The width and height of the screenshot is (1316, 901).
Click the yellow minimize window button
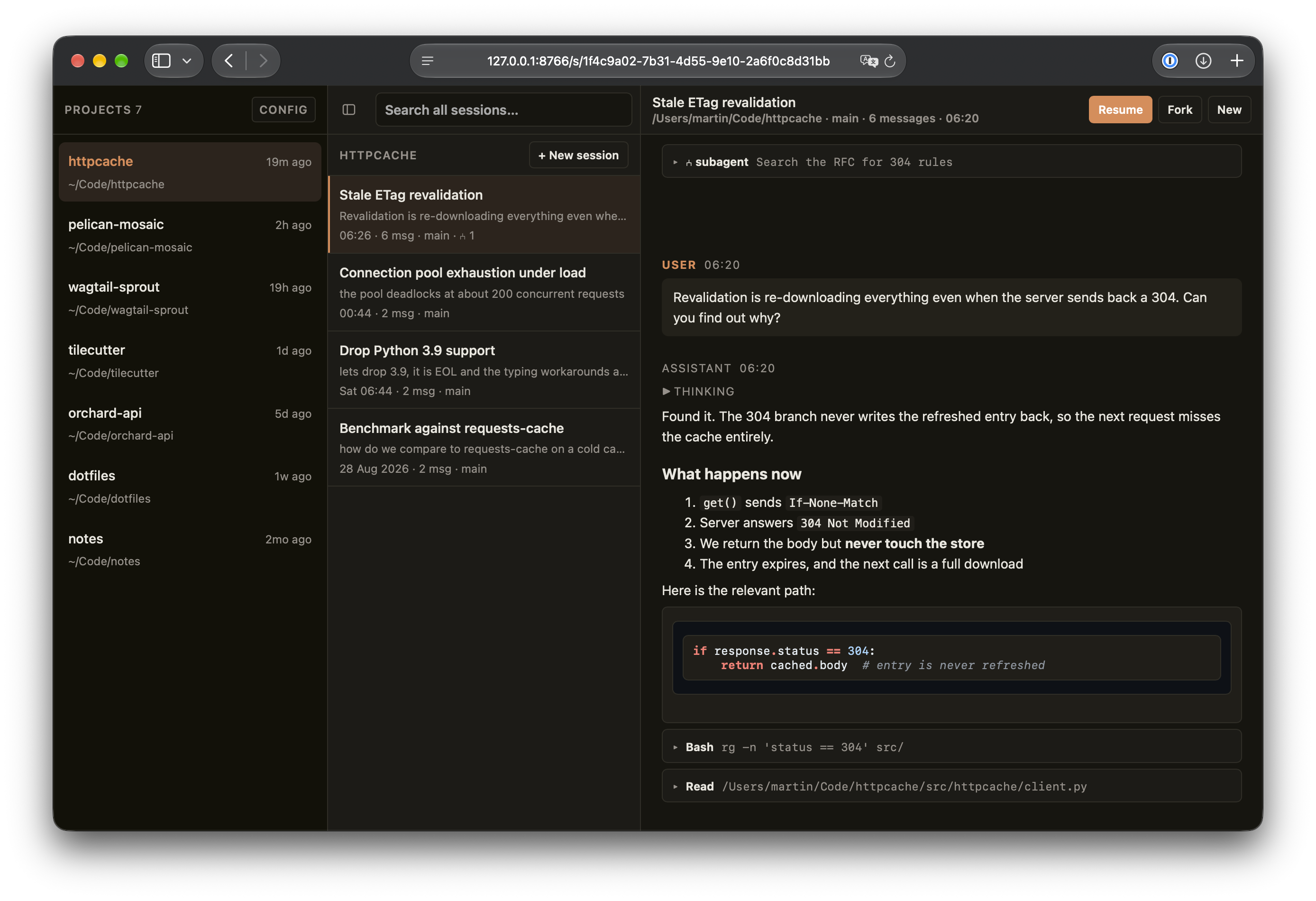pos(100,61)
